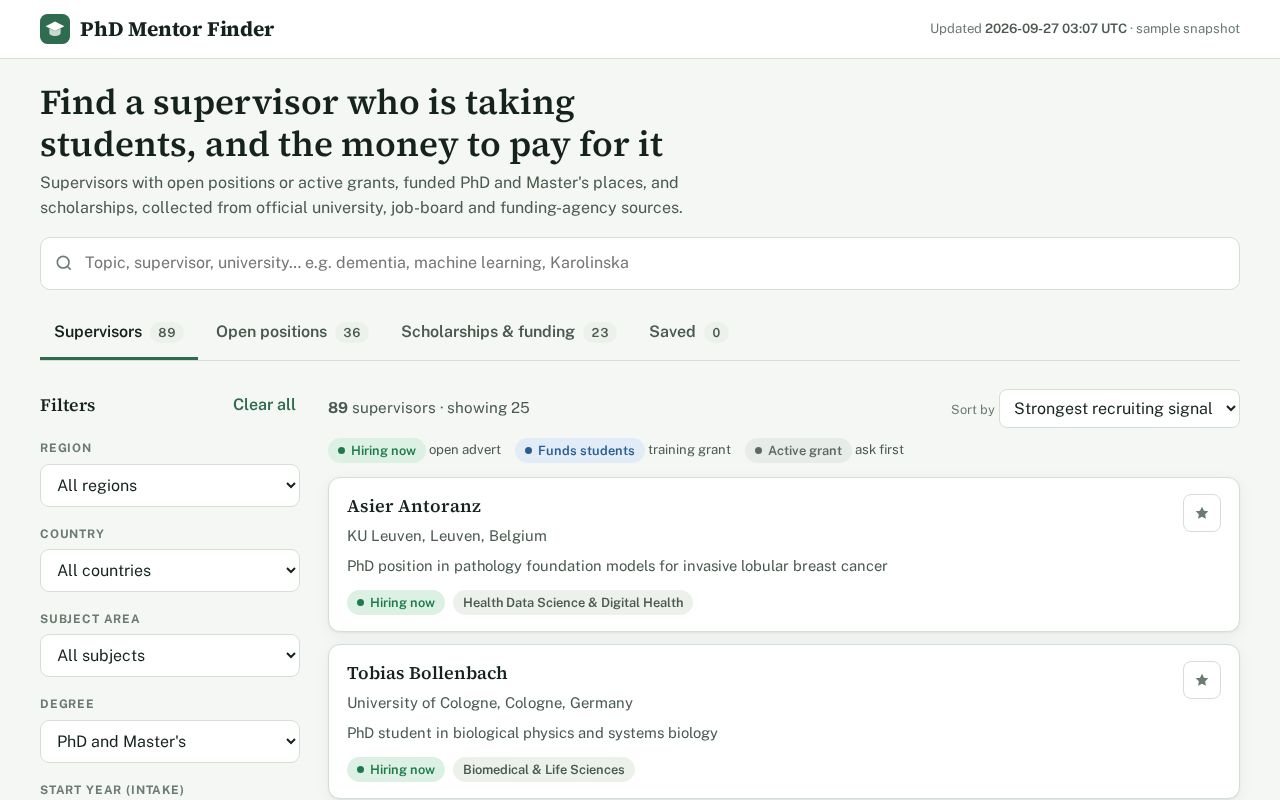Image resolution: width=1280 pixels, height=800 pixels.
Task: Open Asier Antoranz's supervisor name
Action: click(414, 506)
